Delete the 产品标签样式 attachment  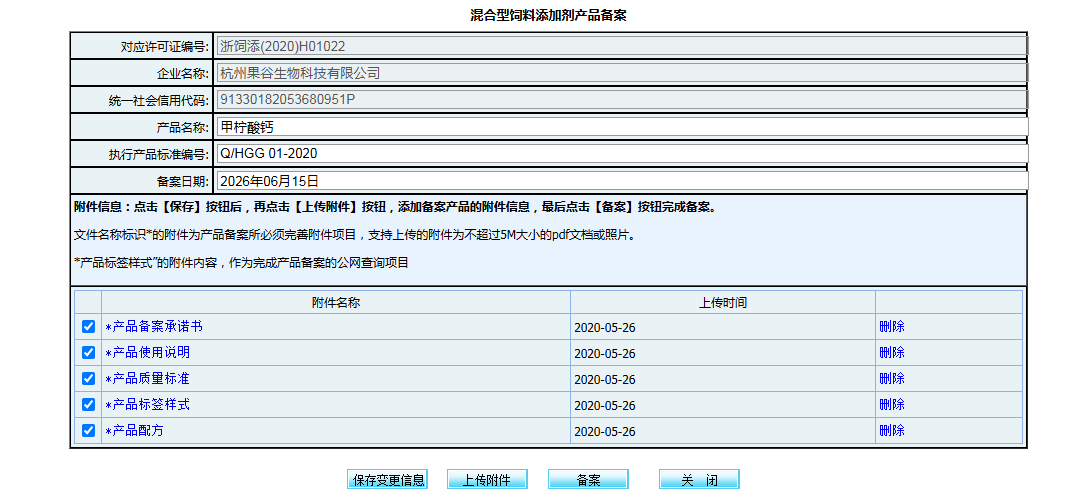(892, 404)
